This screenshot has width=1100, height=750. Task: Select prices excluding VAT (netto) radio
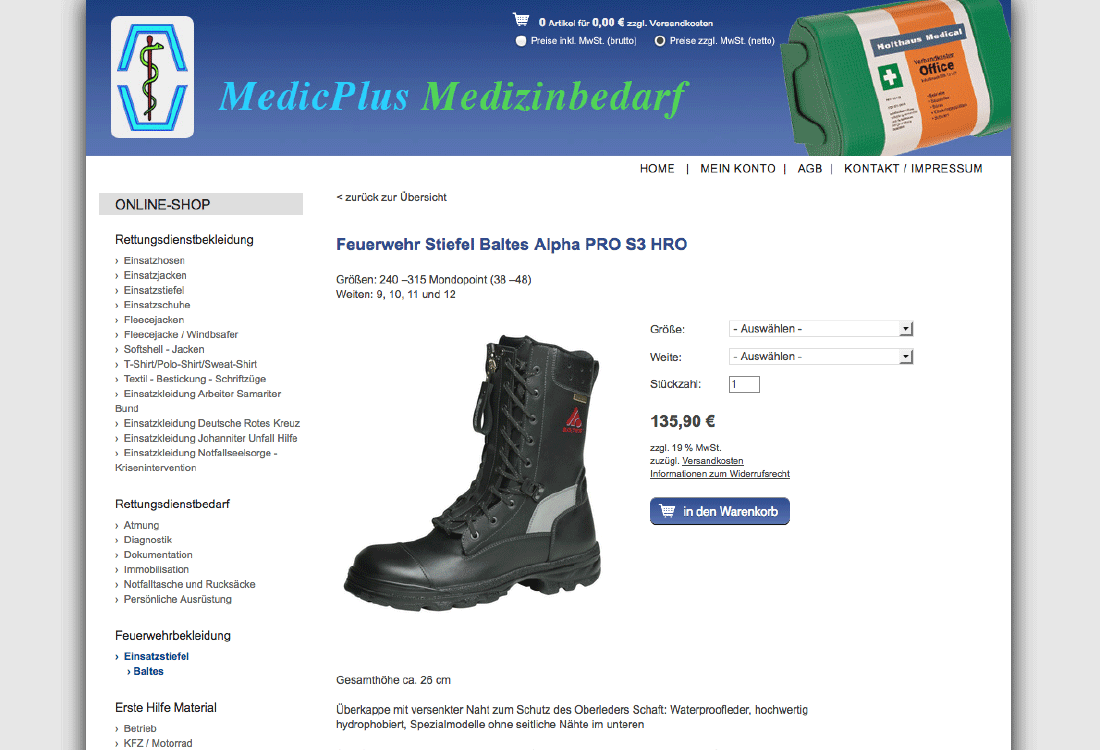pos(659,41)
